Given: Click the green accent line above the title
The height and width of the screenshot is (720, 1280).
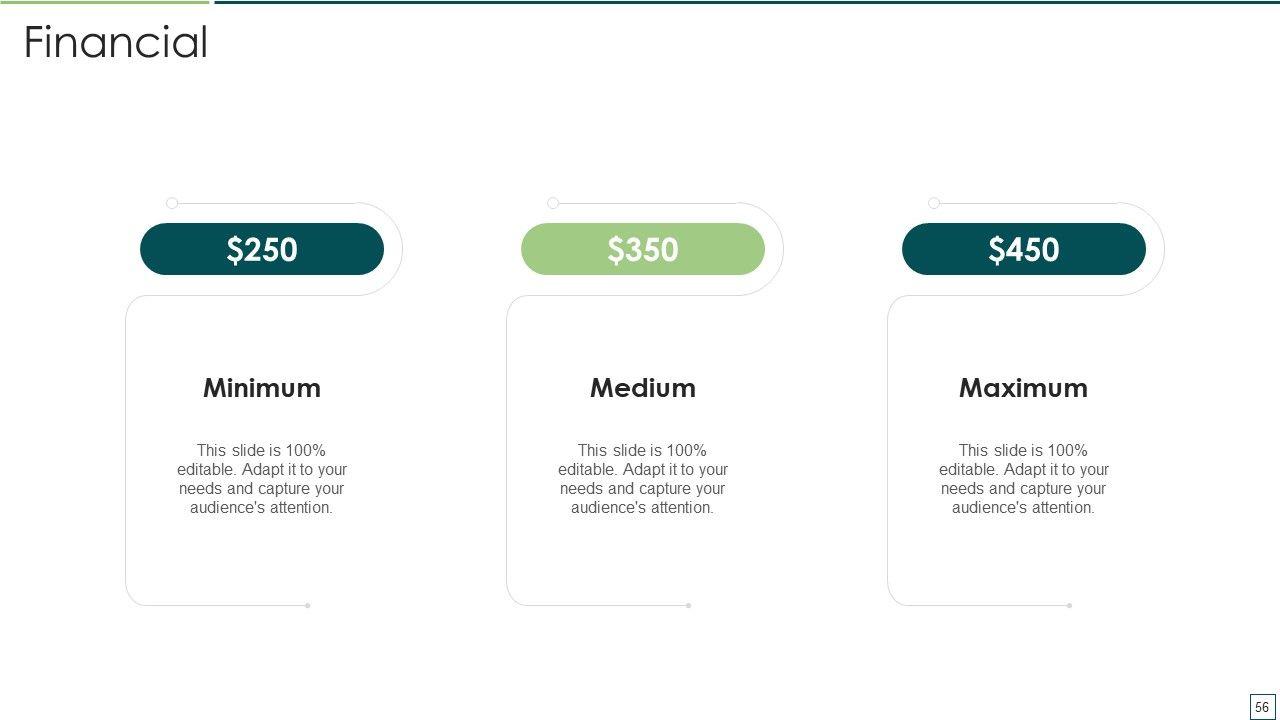Looking at the screenshot, I should (105, 2).
